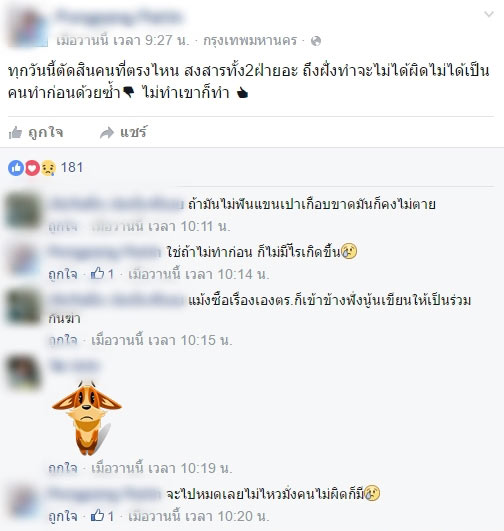The height and width of the screenshot is (531, 504).
Task: Like the fox sticker comment at 10:19 น.
Action: [63, 468]
